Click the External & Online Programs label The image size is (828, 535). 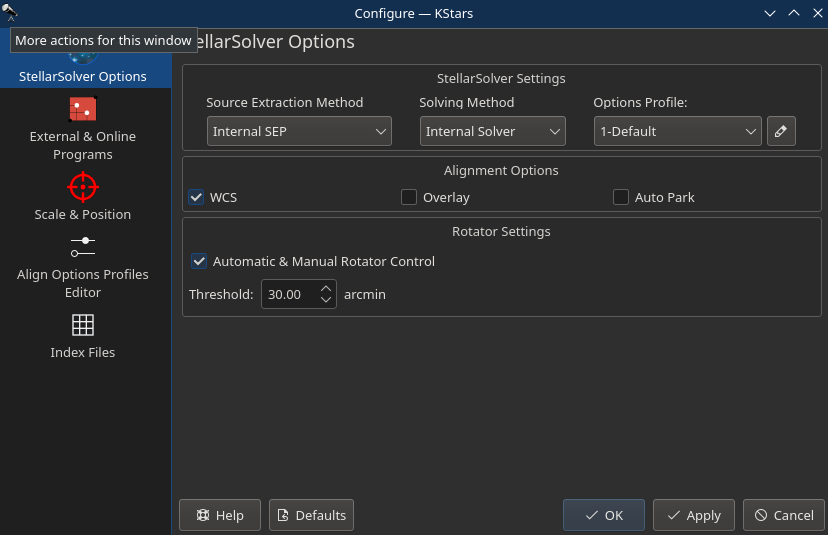tap(83, 145)
